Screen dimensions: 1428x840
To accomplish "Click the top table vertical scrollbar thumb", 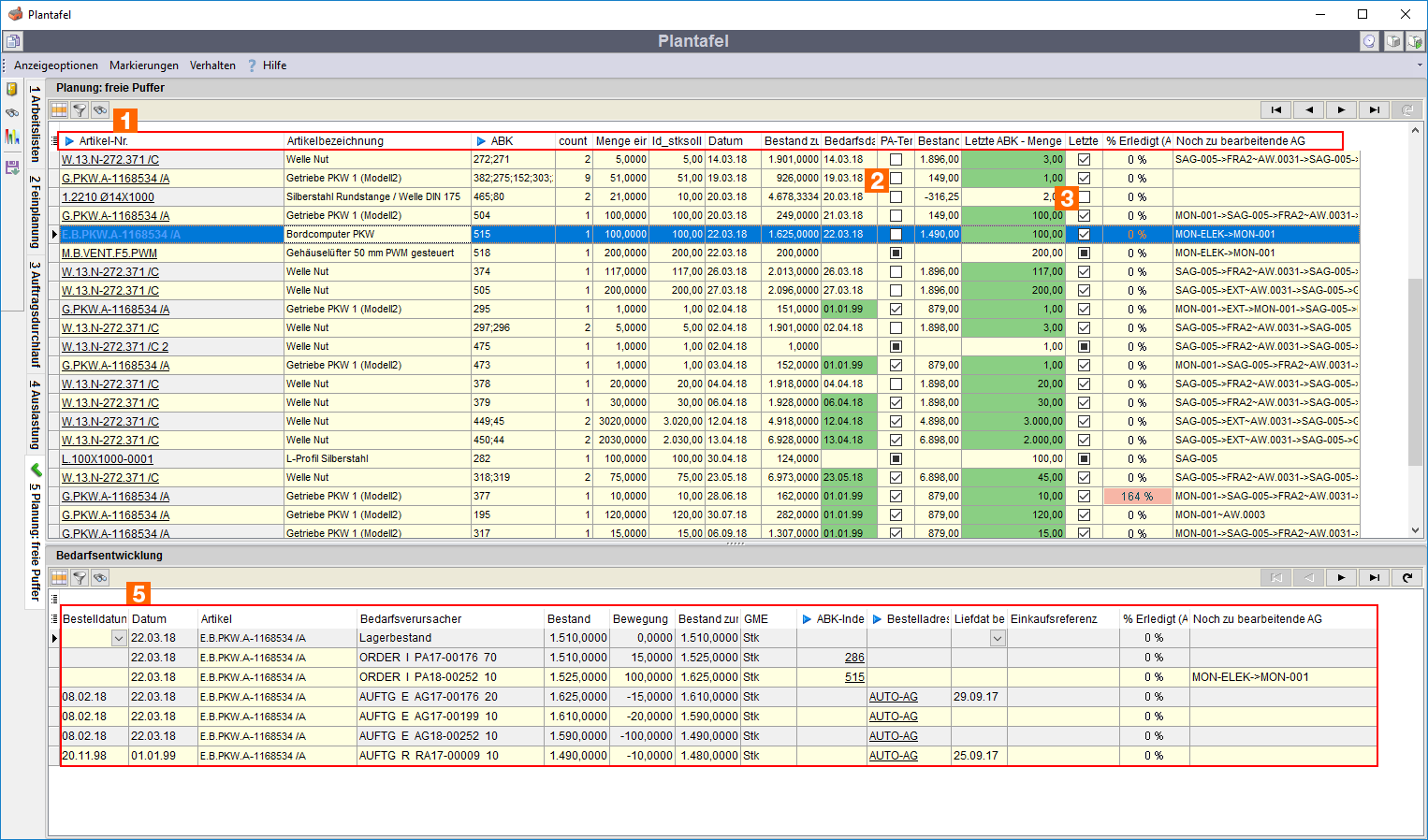I will (x=1416, y=371).
